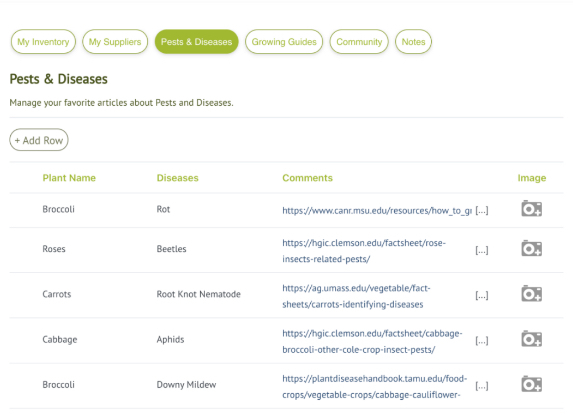This screenshot has width=573, height=415.
Task: Go to the Community tab
Action: point(359,42)
